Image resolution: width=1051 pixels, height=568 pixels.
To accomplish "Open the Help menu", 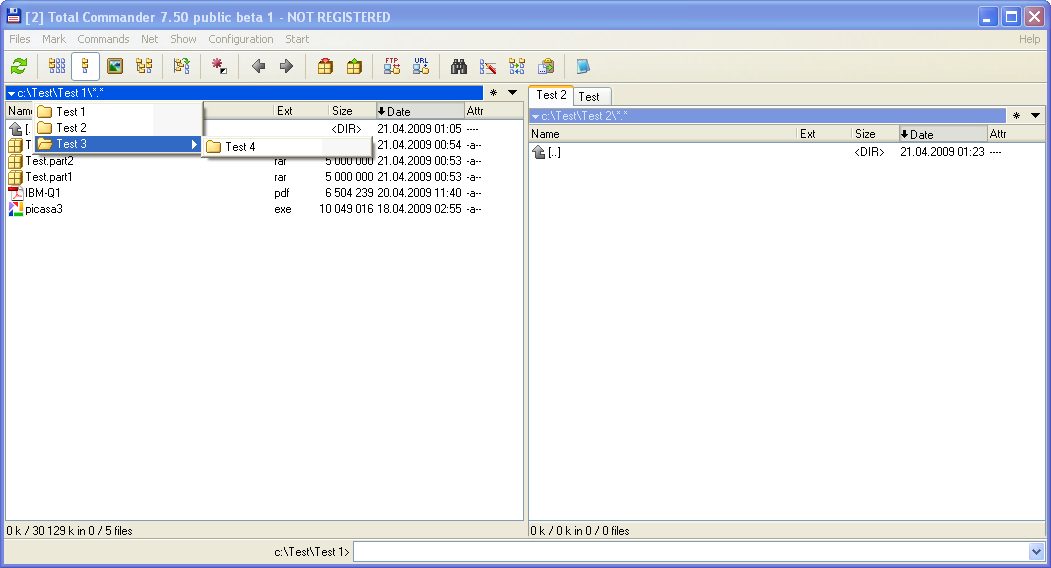I will click(1030, 39).
